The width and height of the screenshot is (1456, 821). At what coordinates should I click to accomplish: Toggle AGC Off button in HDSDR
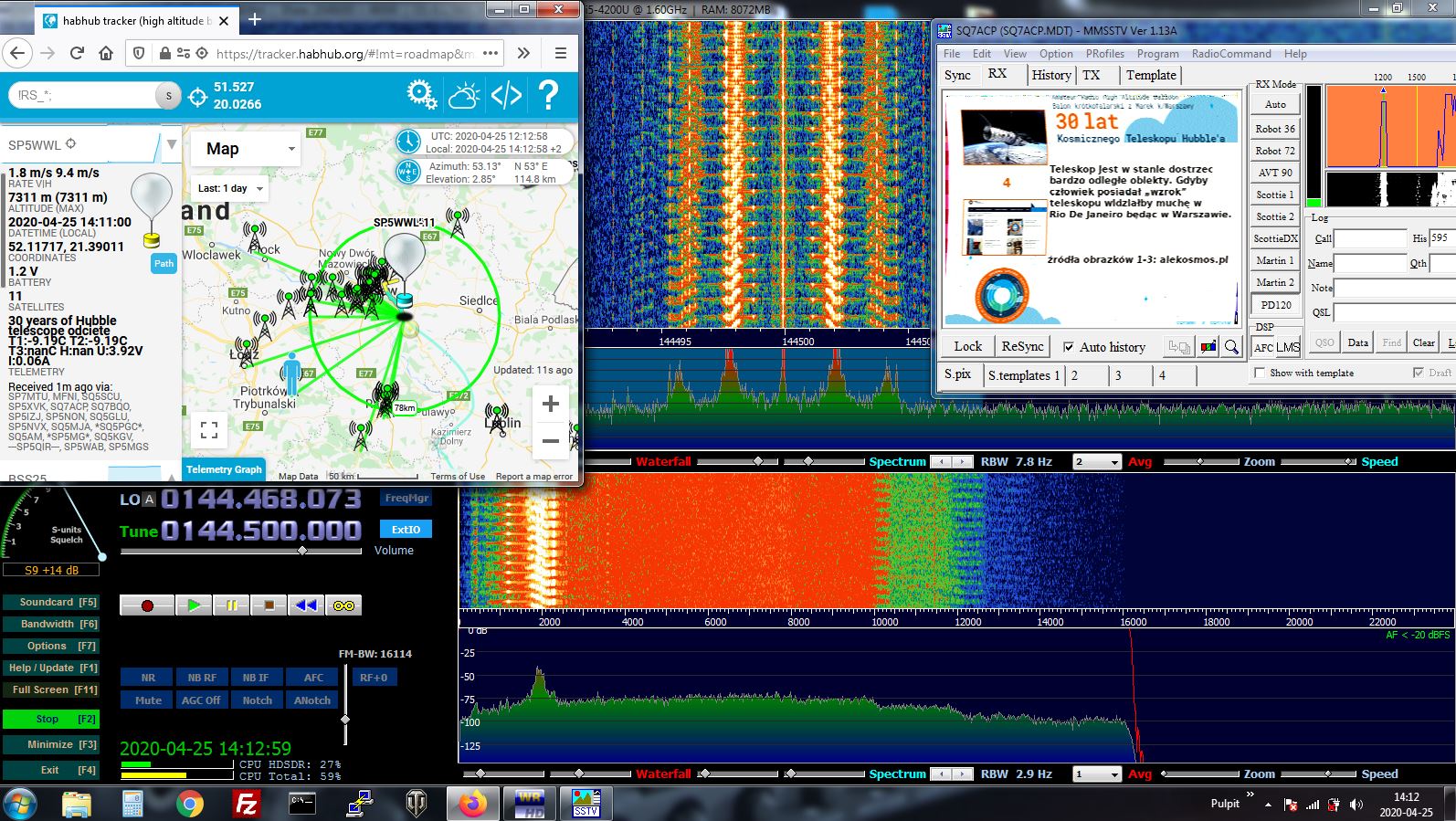[x=201, y=700]
